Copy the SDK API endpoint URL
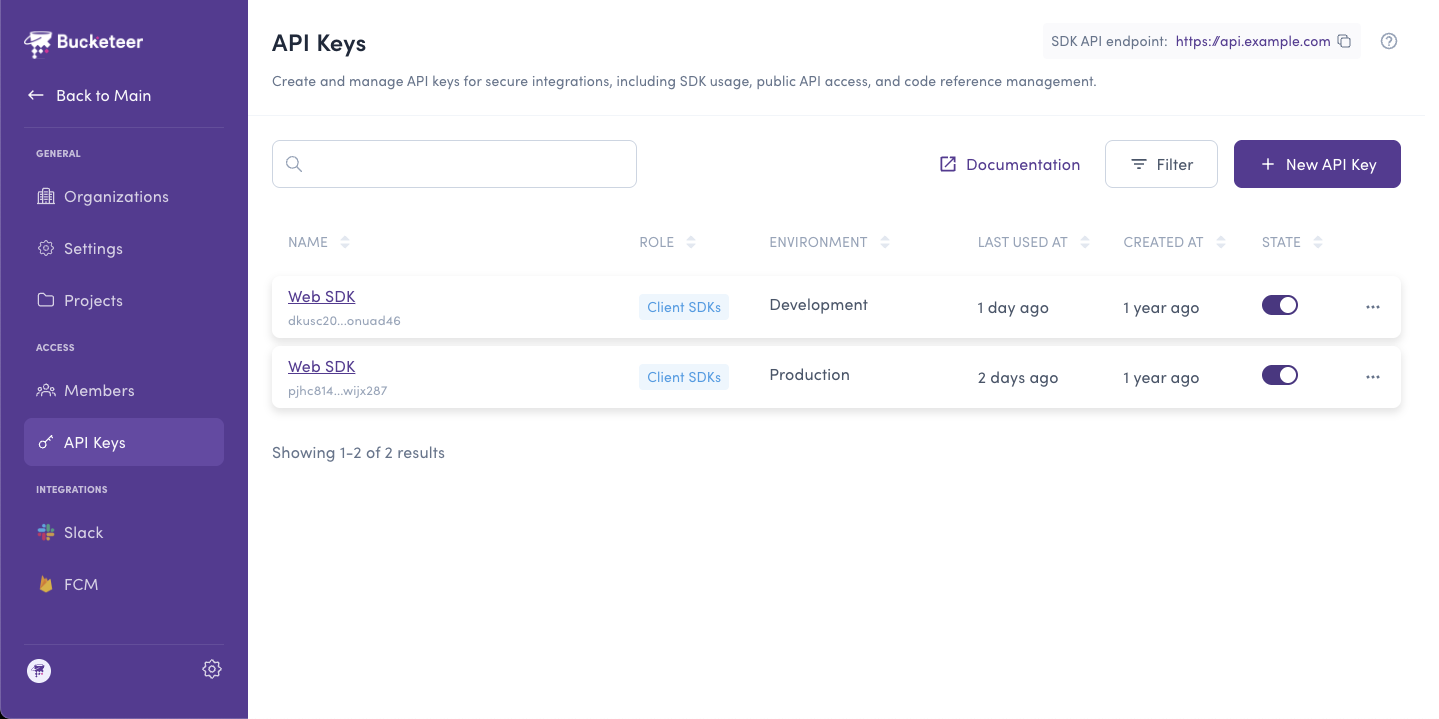This screenshot has width=1439, height=719. click(1344, 41)
